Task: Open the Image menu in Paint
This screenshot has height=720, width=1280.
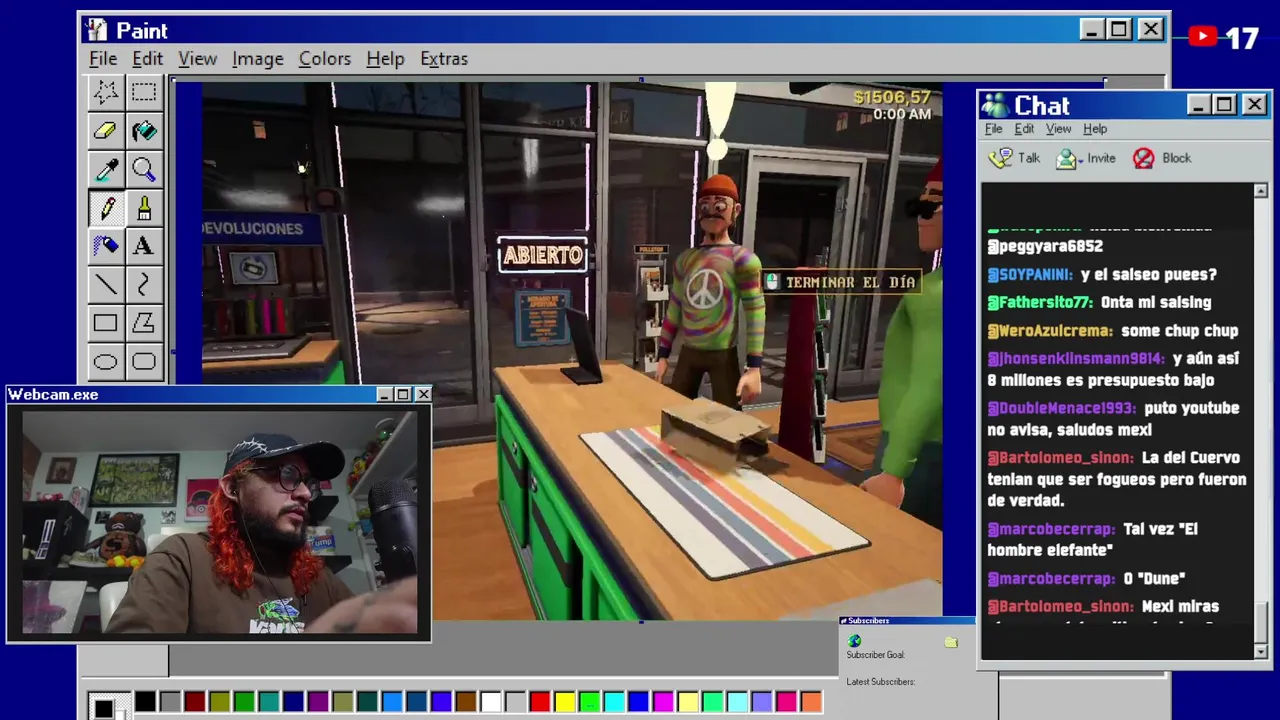Action: [x=258, y=59]
